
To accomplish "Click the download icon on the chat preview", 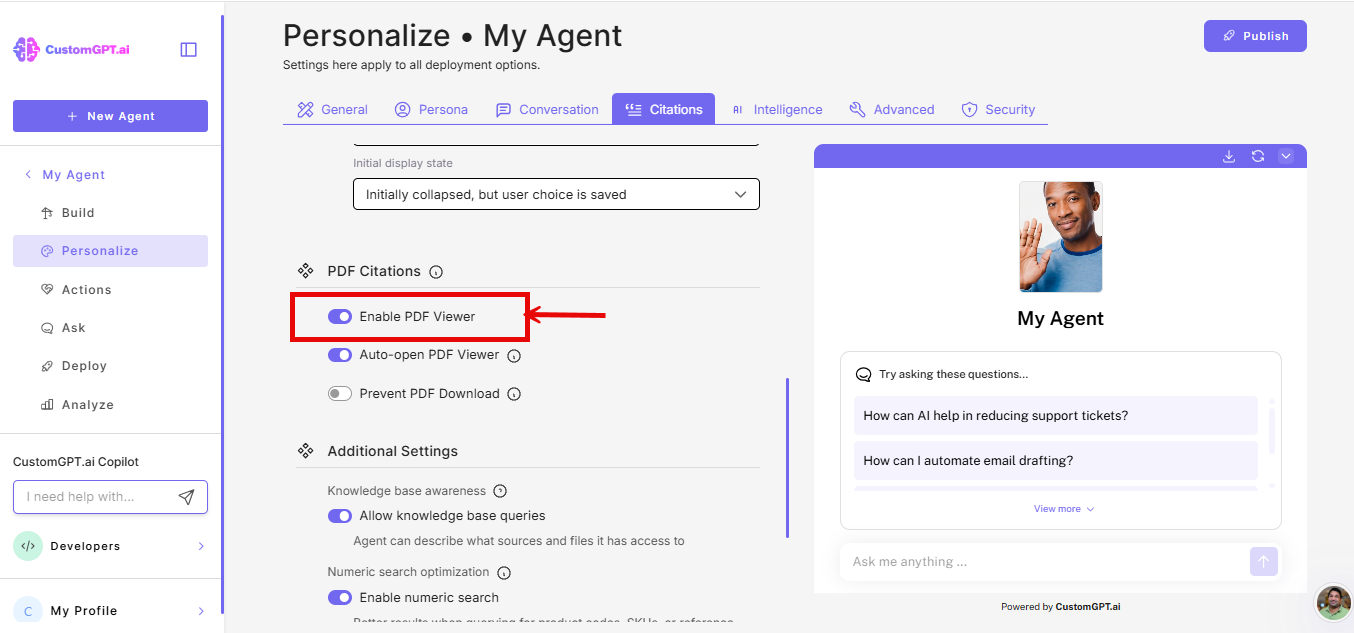I will [x=1228, y=156].
